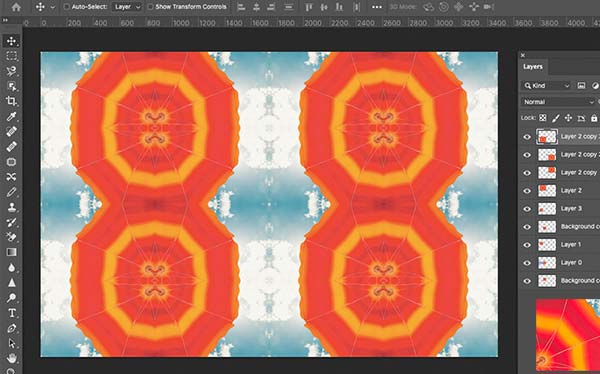Select the Pencil tool
This screenshot has width=600, height=374.
pos(11,192)
